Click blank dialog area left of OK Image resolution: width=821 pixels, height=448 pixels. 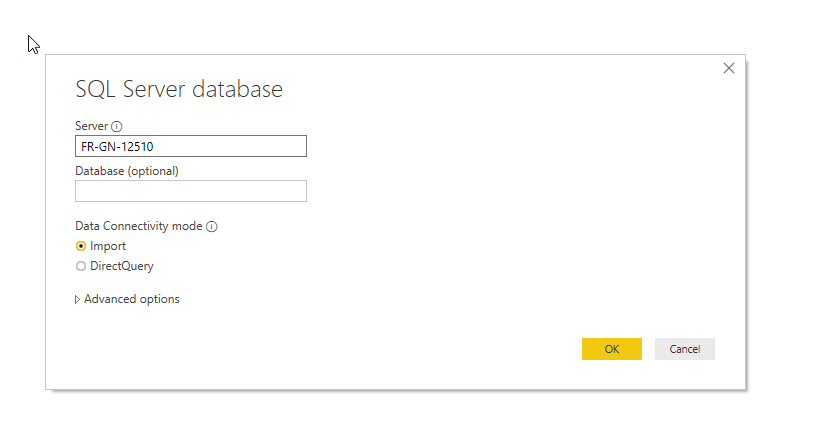coord(400,349)
